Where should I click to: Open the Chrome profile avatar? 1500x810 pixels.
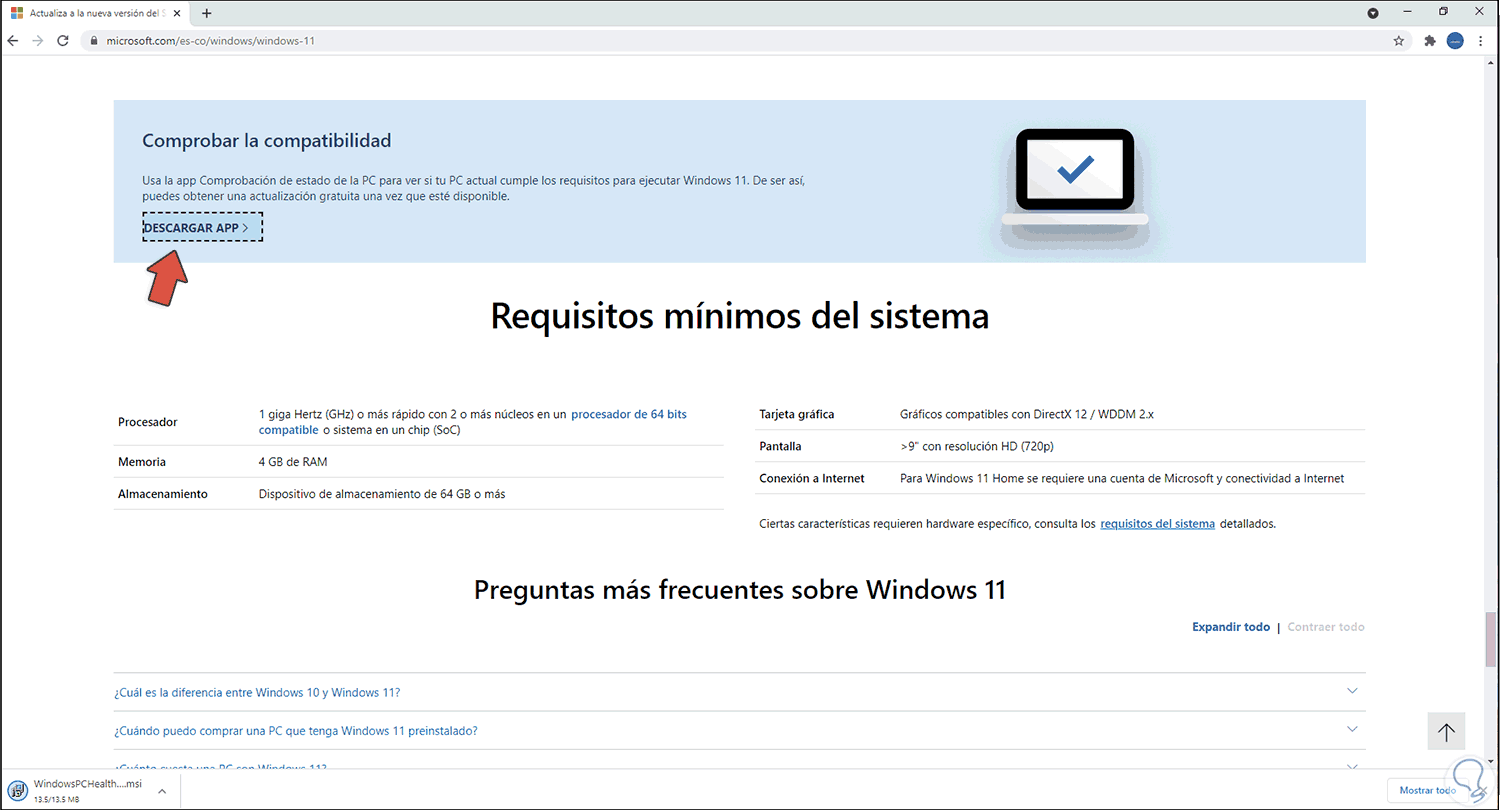pyautogui.click(x=1455, y=41)
